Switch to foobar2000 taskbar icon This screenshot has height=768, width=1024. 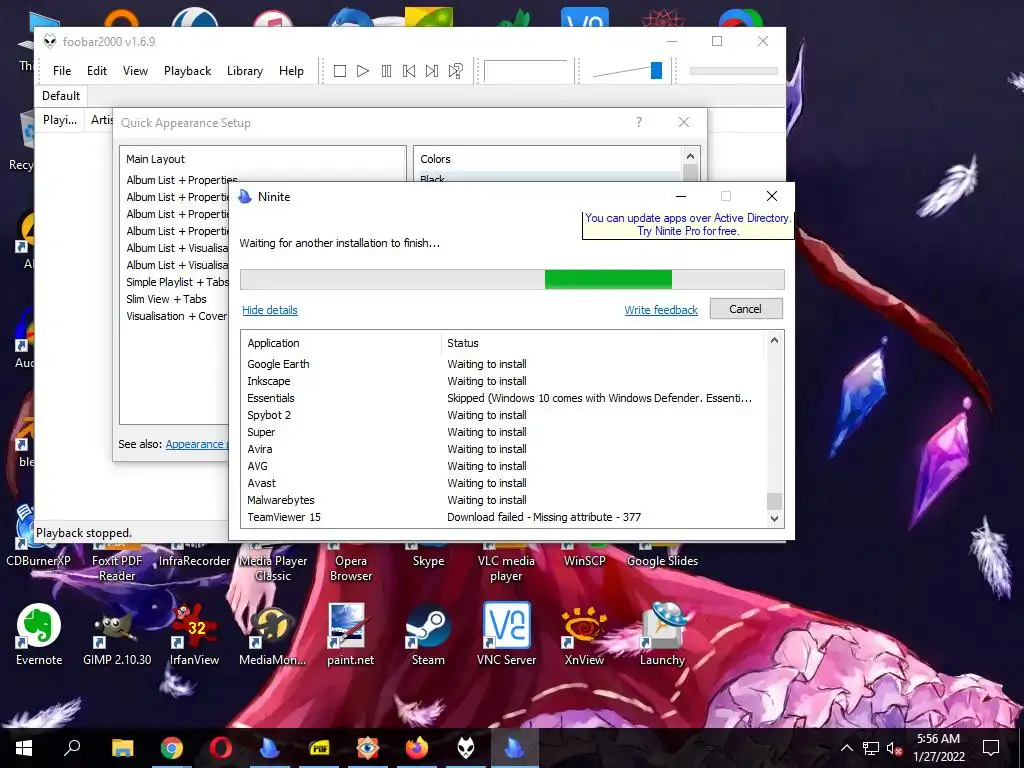[x=466, y=748]
